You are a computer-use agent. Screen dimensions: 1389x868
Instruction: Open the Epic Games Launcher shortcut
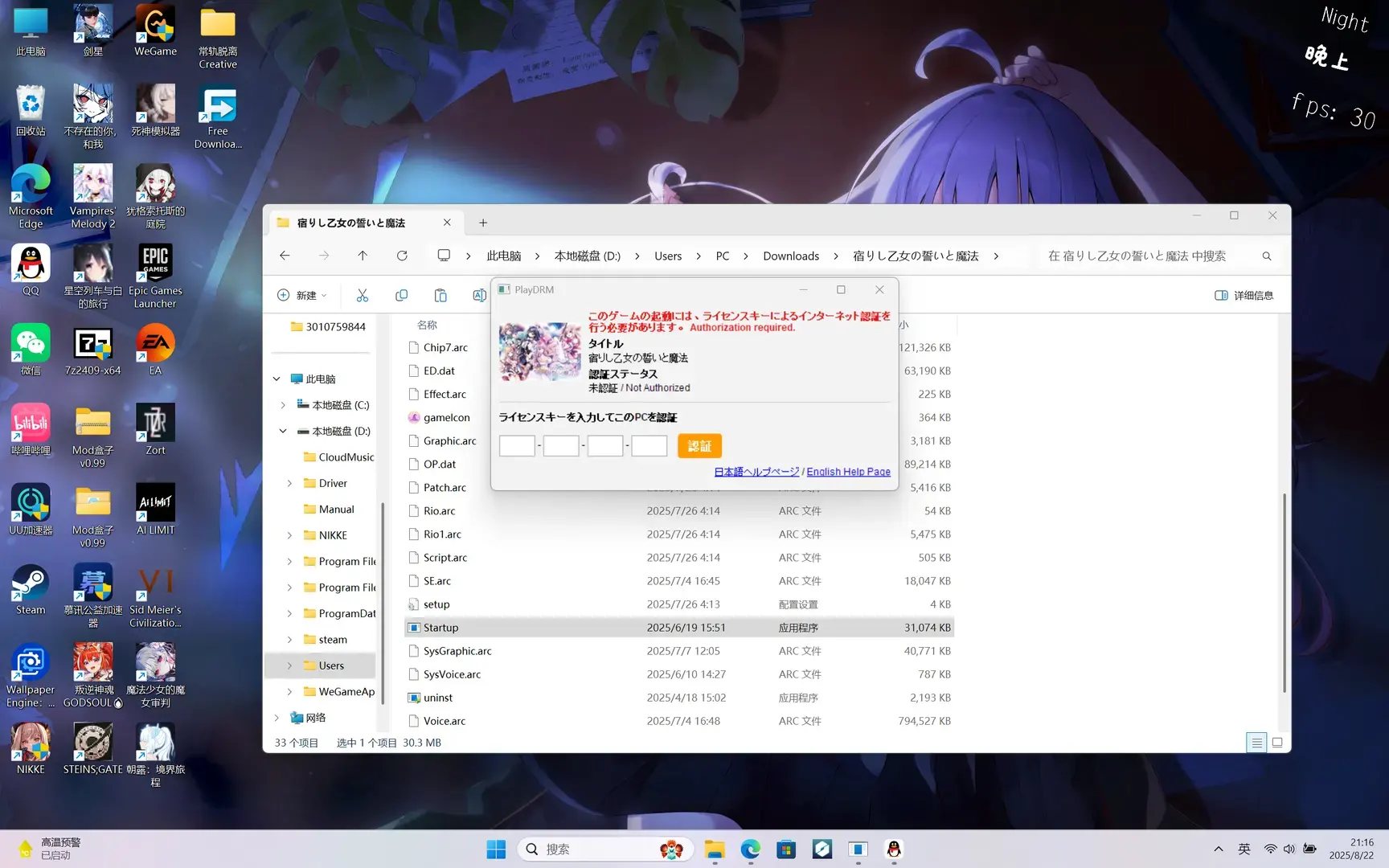click(x=155, y=276)
